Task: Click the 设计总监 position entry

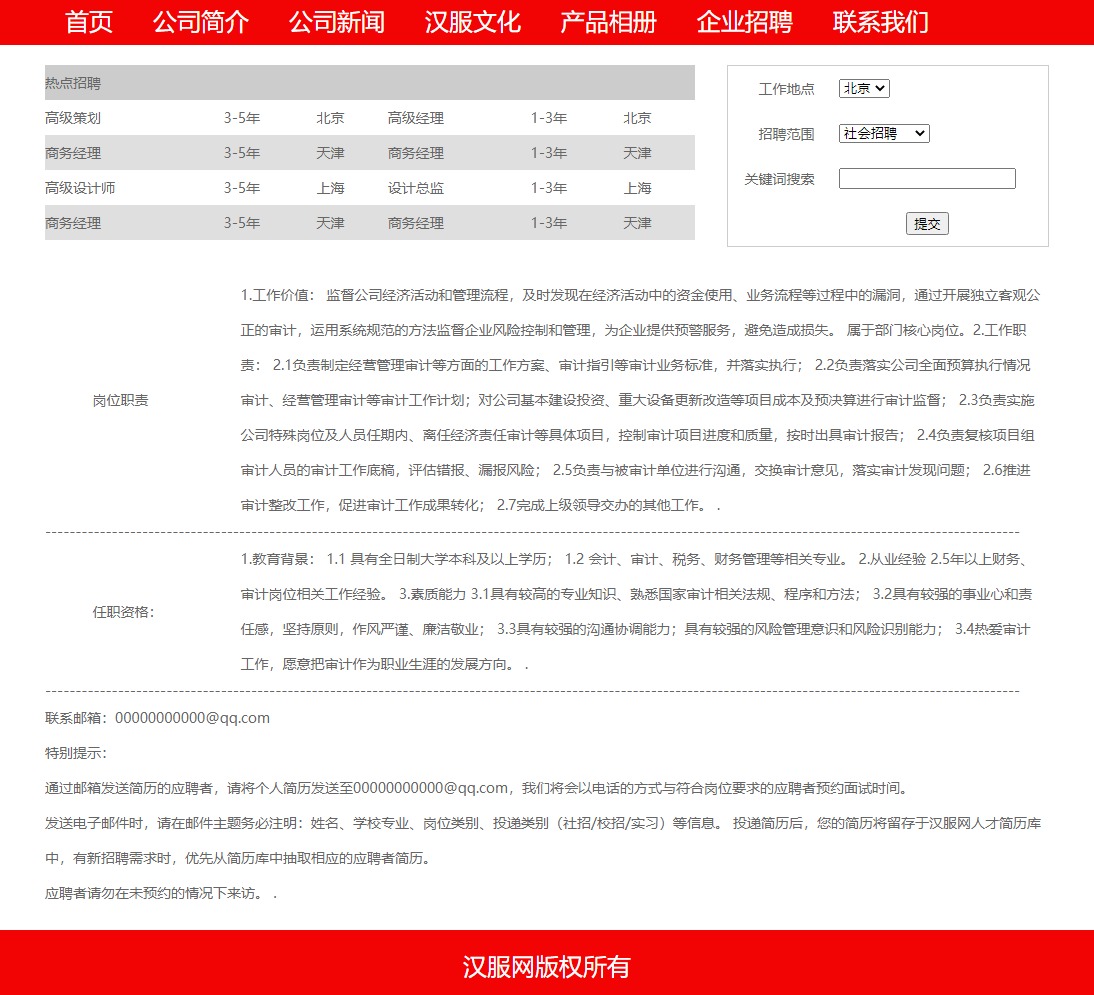Action: pyautogui.click(x=416, y=188)
